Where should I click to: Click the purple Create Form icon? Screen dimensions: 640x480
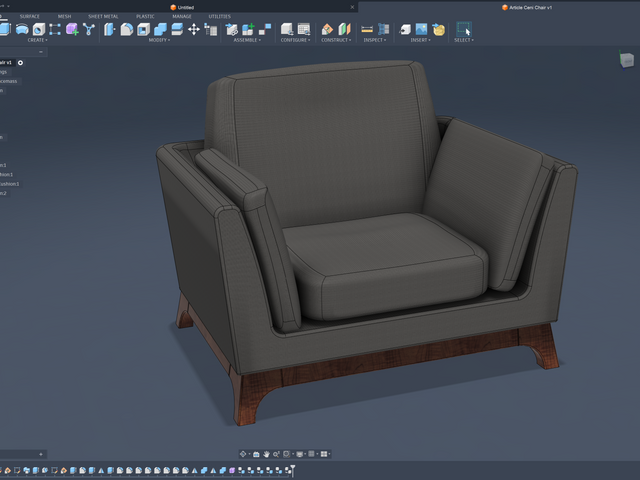(72, 29)
